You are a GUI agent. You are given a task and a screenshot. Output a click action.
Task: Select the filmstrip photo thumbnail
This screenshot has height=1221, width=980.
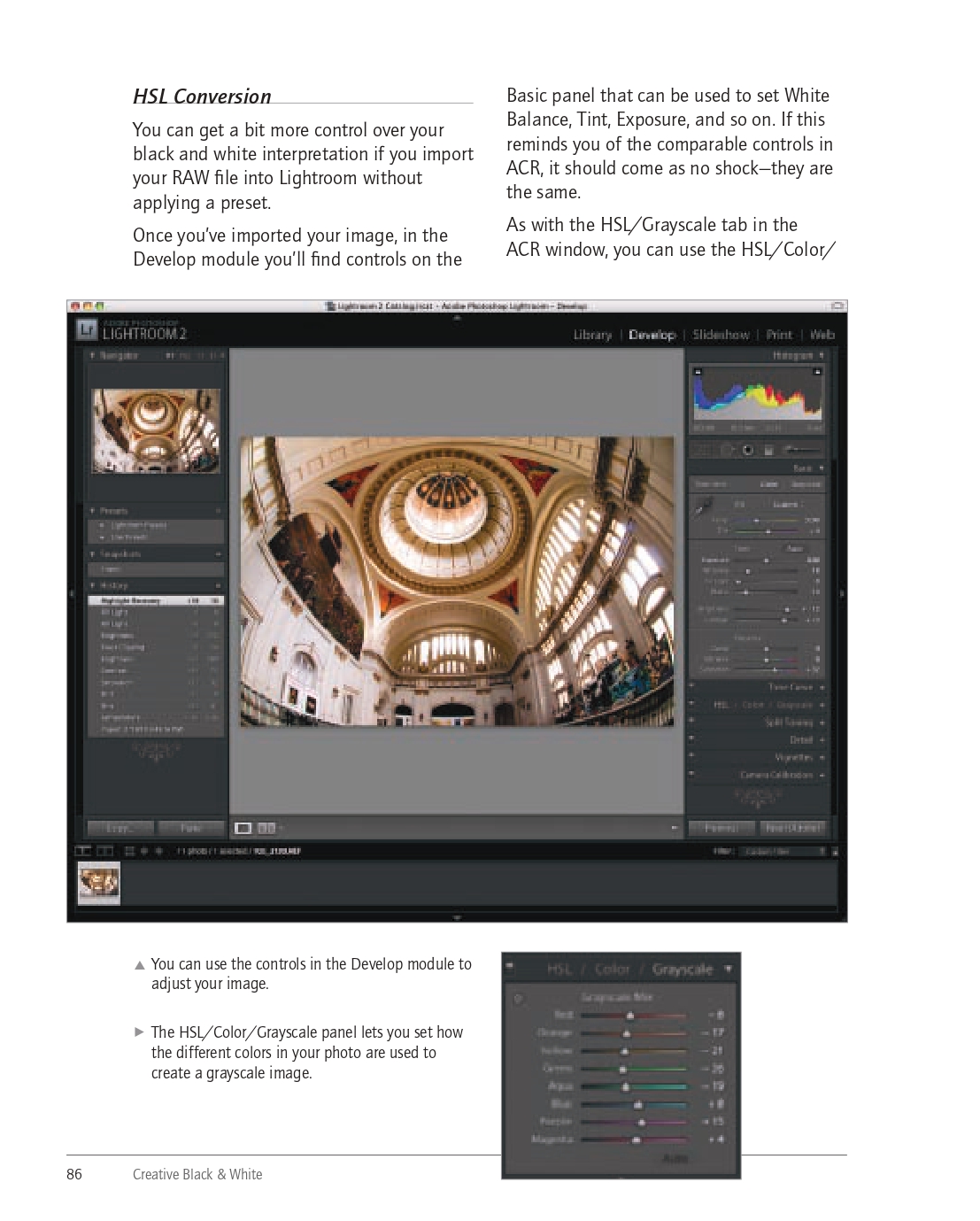tap(98, 883)
